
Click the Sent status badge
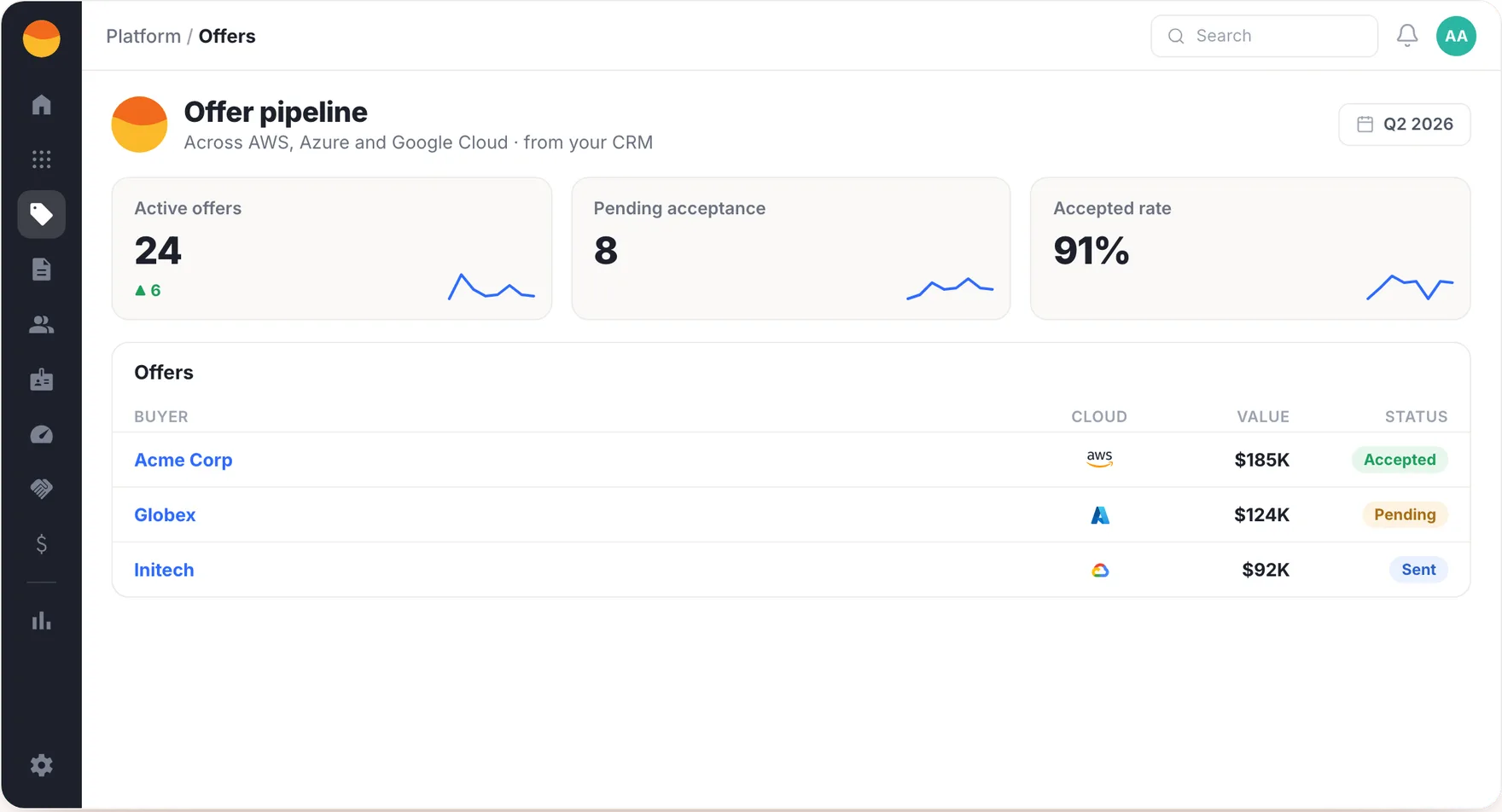point(1418,569)
